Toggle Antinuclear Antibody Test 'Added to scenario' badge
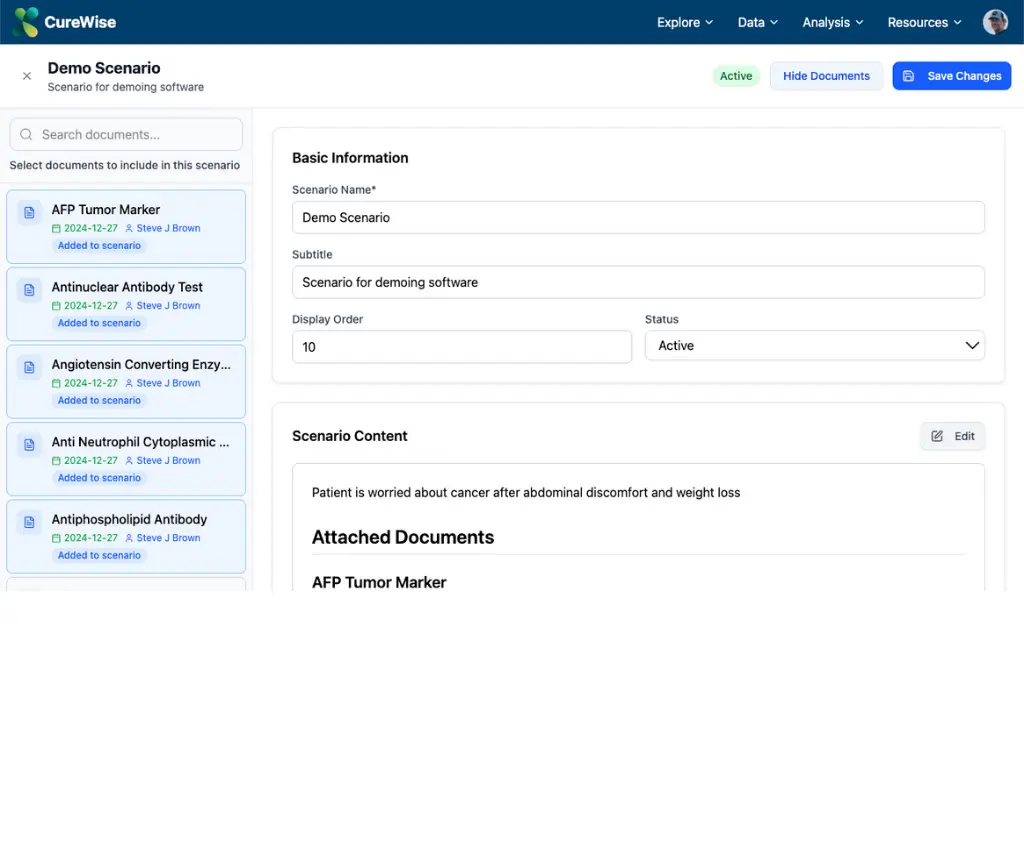This screenshot has width=1024, height=860. click(x=99, y=323)
